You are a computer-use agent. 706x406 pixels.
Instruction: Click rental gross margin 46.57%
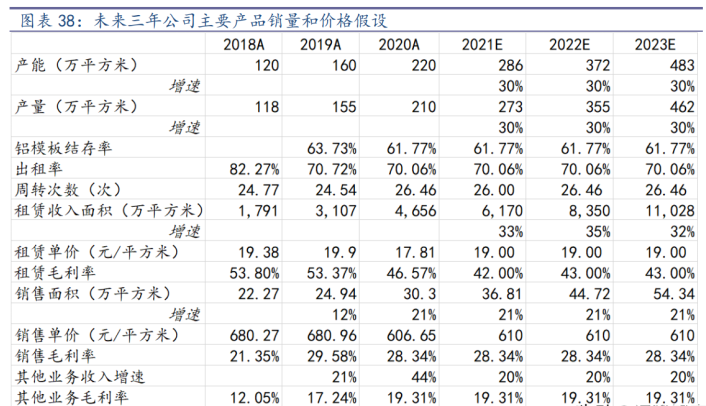[411, 273]
